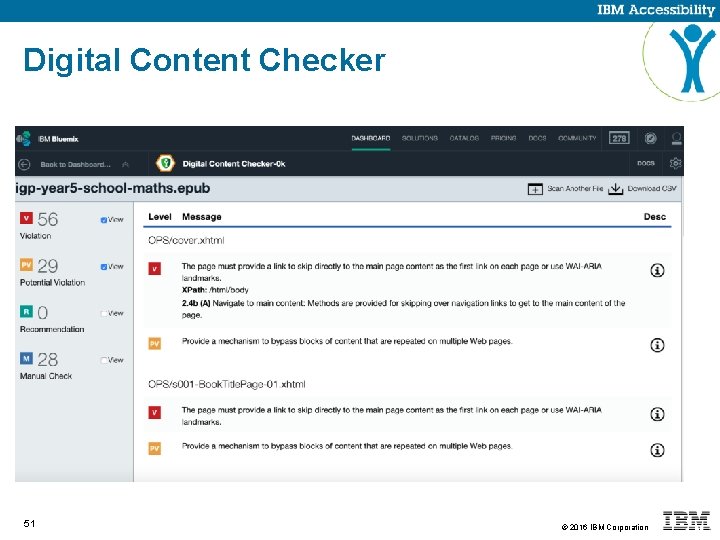Click the 278 counter box icon
Screen dimensions: 720x540
click(x=619, y=138)
